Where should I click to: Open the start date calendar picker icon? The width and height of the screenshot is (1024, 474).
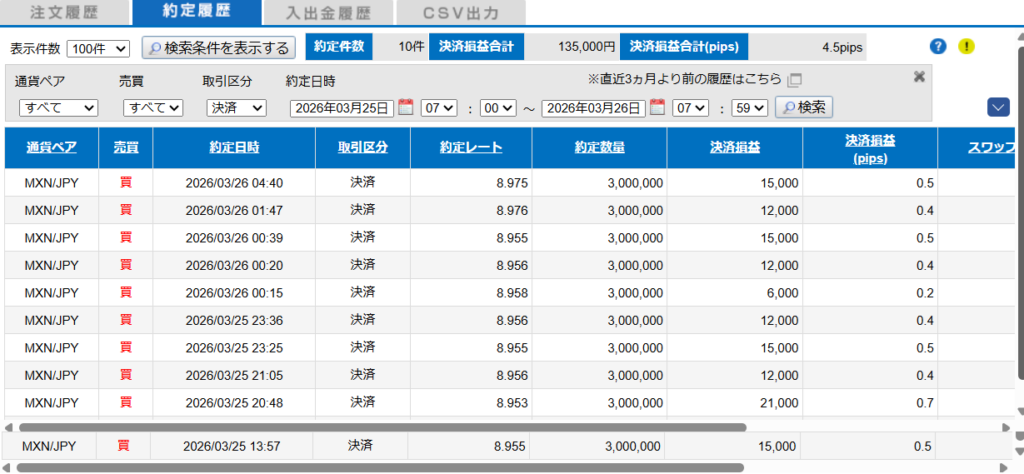(x=405, y=107)
